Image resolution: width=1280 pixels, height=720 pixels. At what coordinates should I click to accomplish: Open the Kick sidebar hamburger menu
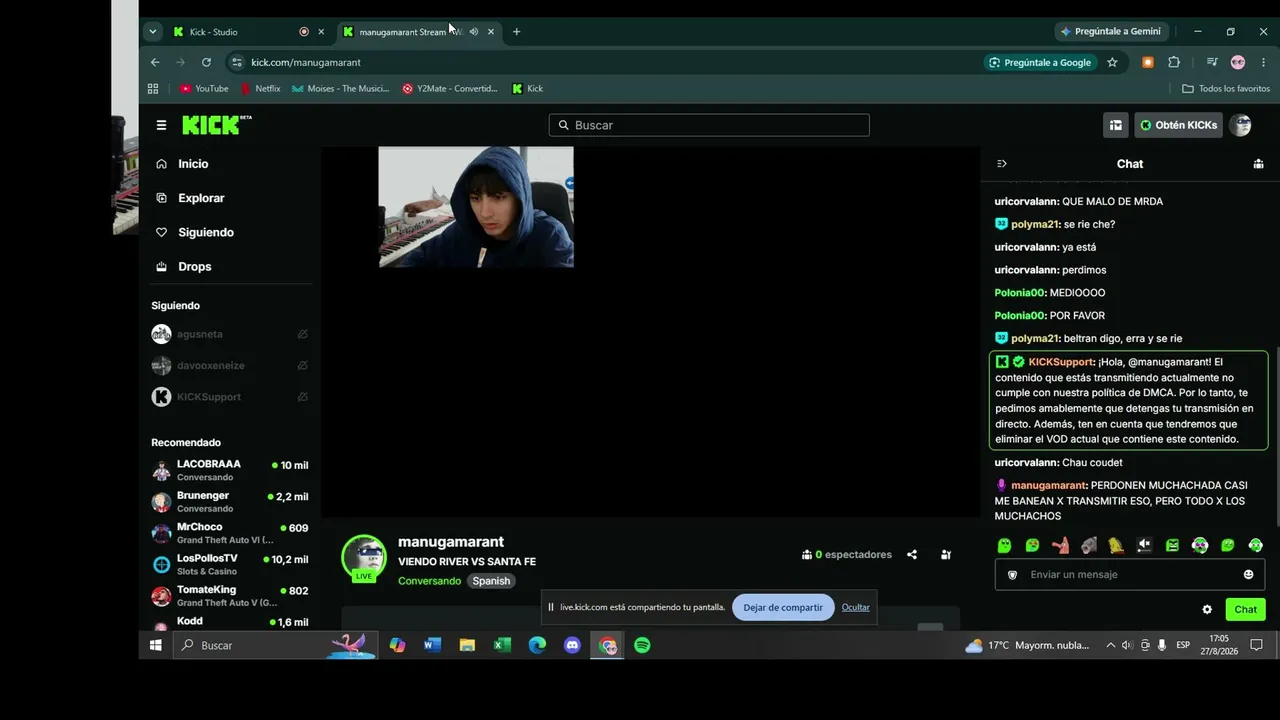[161, 125]
